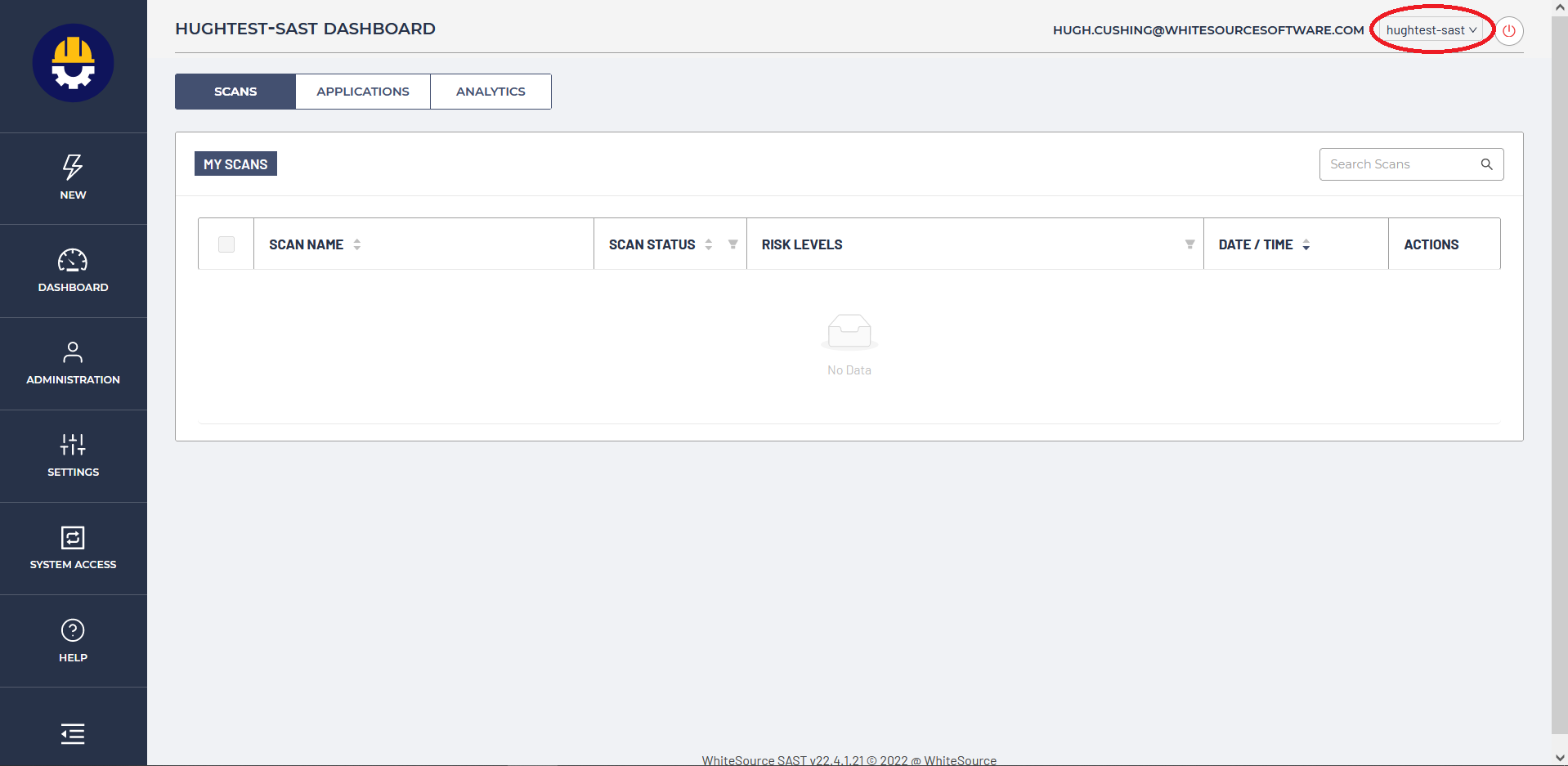Focus the Search Scans input field

[x=1398, y=164]
